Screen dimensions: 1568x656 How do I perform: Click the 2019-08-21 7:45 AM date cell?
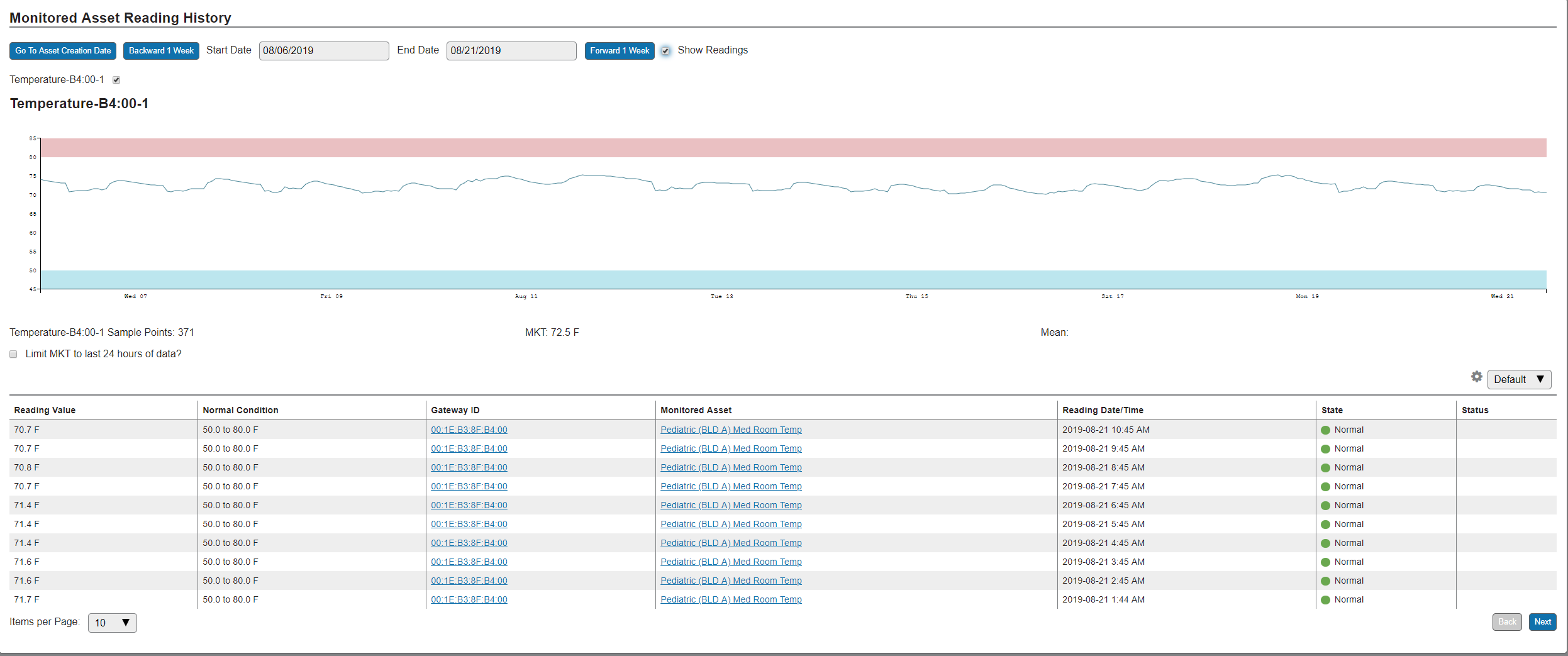1103,486
